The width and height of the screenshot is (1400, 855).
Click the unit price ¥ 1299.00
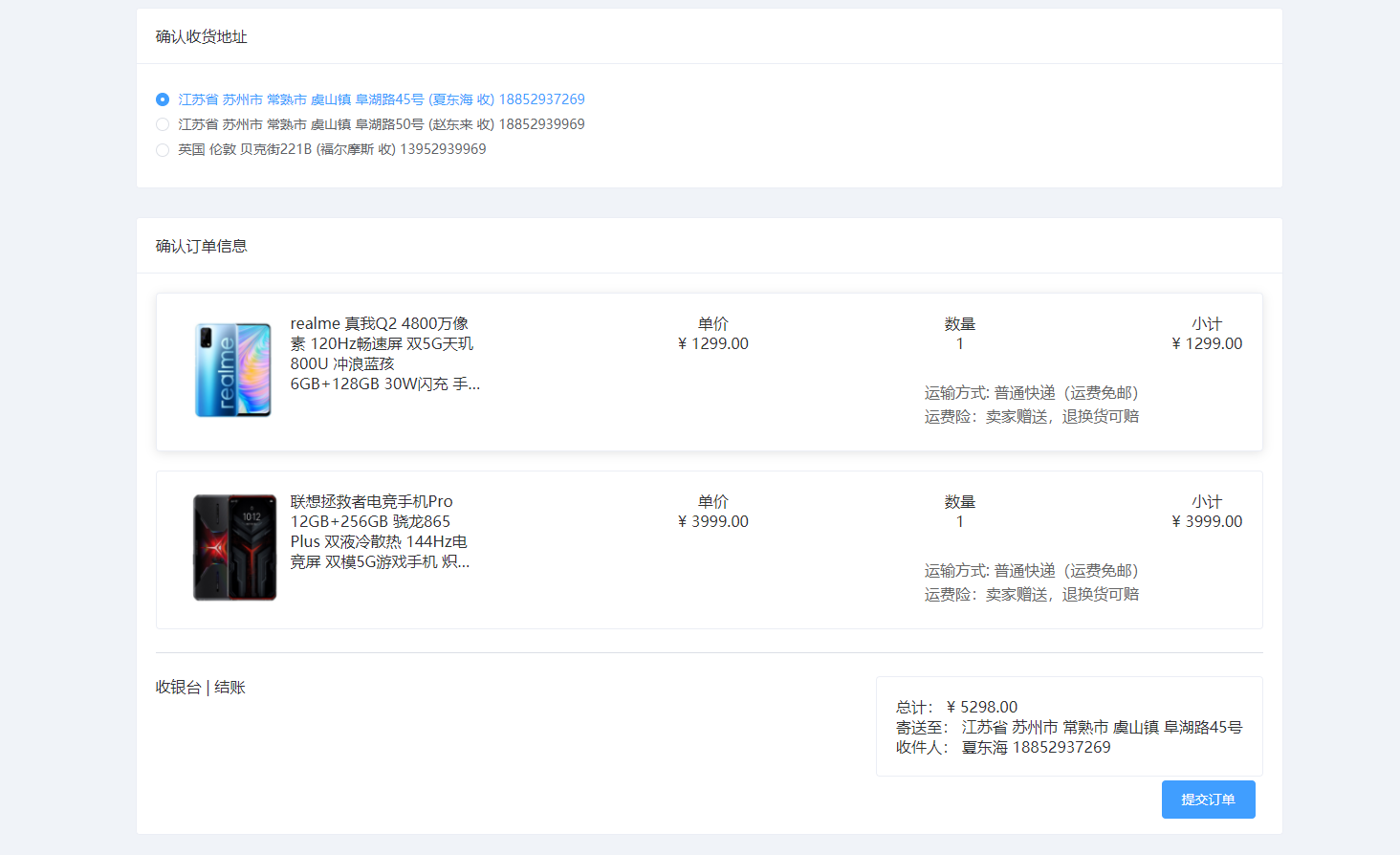coord(713,344)
